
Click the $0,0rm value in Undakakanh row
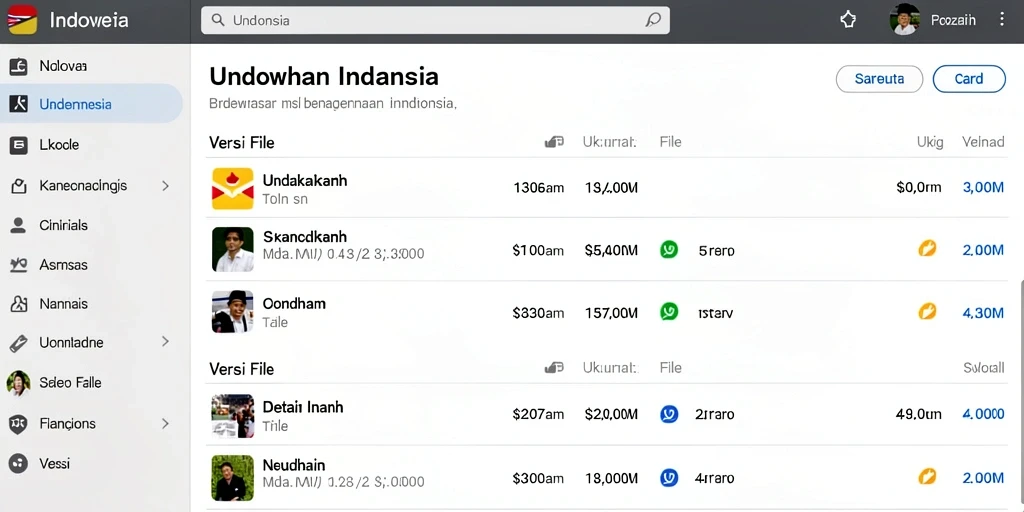point(919,188)
